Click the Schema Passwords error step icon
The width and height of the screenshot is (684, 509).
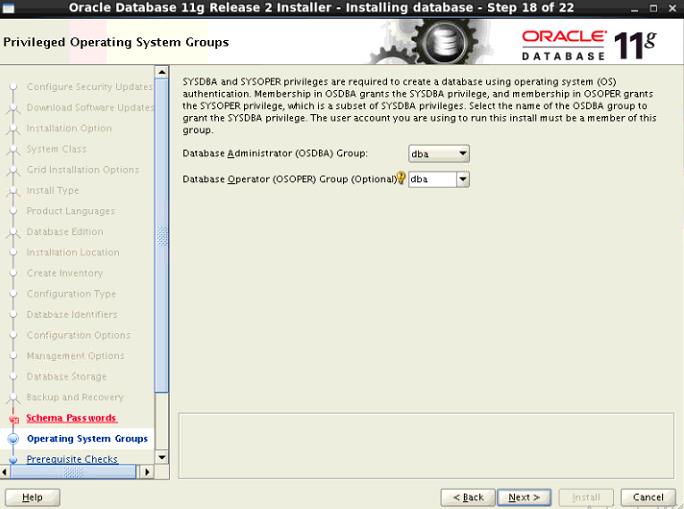(14, 420)
